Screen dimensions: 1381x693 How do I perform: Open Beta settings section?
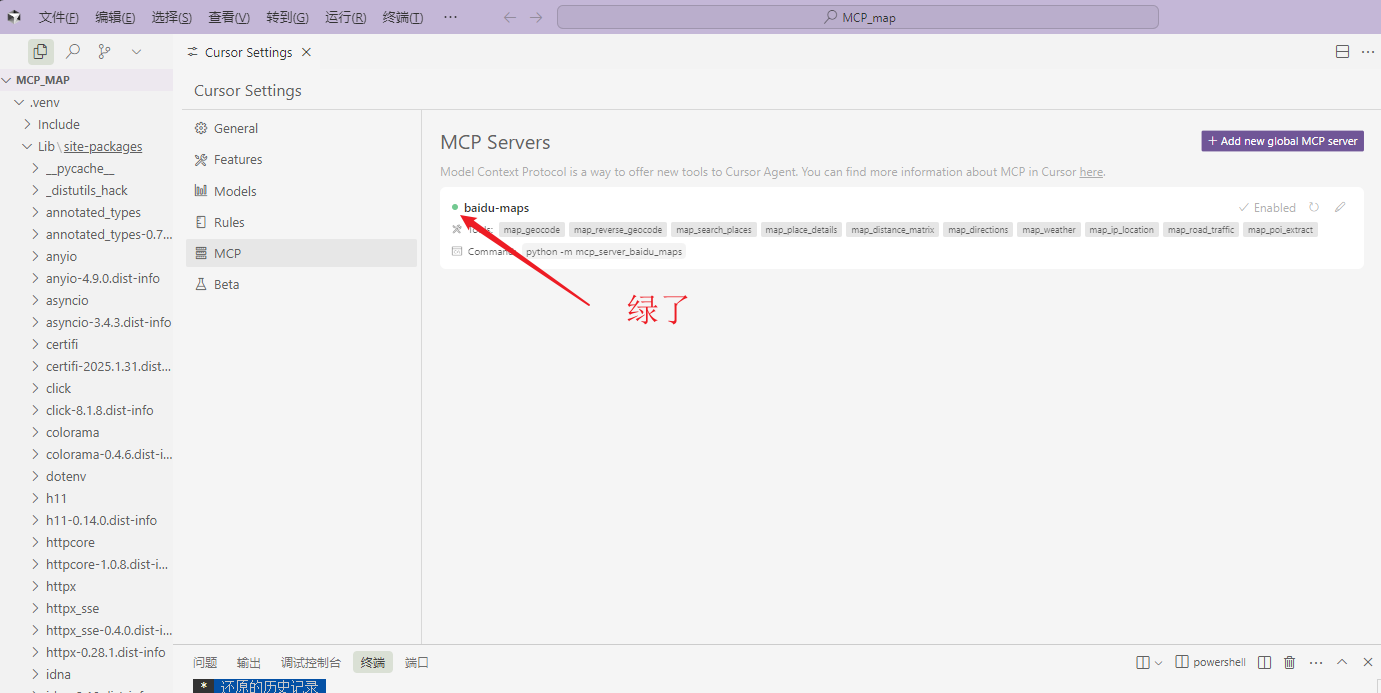pyautogui.click(x=301, y=284)
